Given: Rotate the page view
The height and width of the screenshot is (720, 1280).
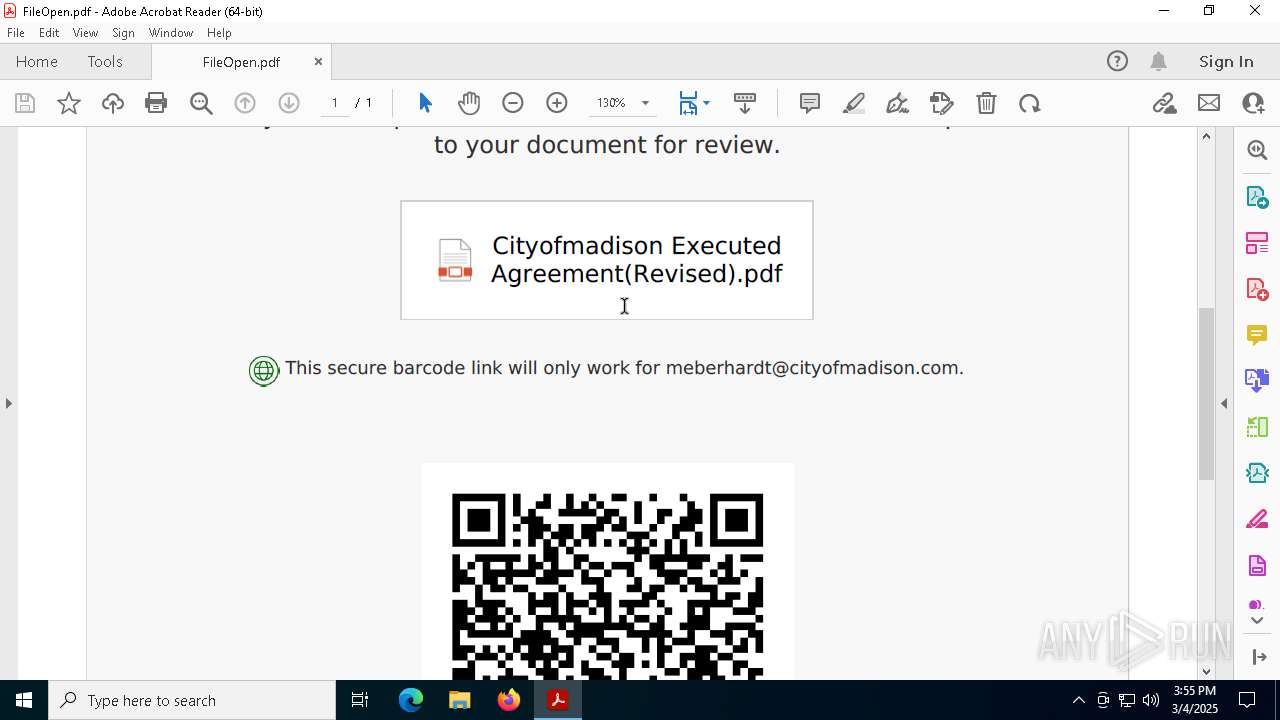Looking at the screenshot, I should click(1030, 103).
